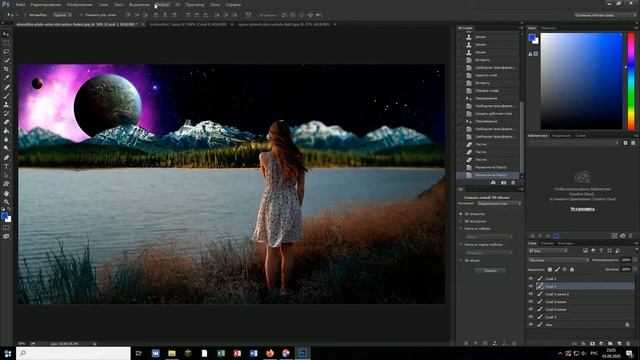Open the Файл menu
The width and height of the screenshot is (640, 360).
point(20,5)
